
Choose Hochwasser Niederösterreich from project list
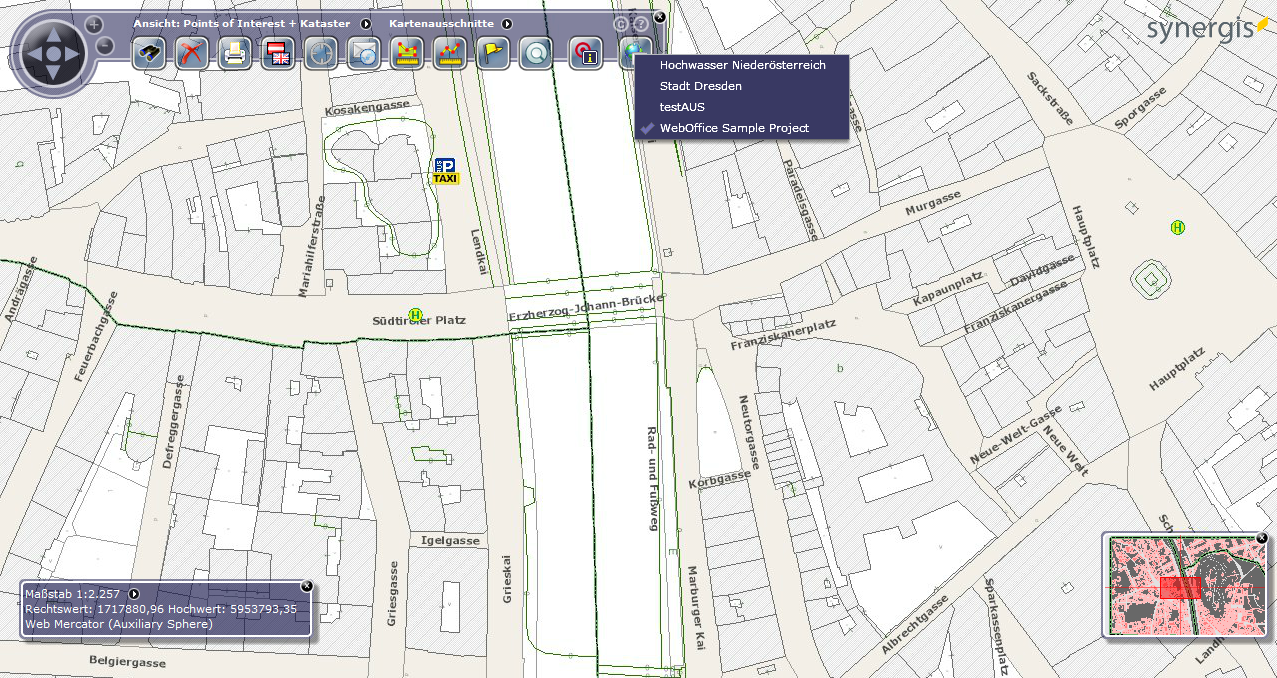[742, 65]
